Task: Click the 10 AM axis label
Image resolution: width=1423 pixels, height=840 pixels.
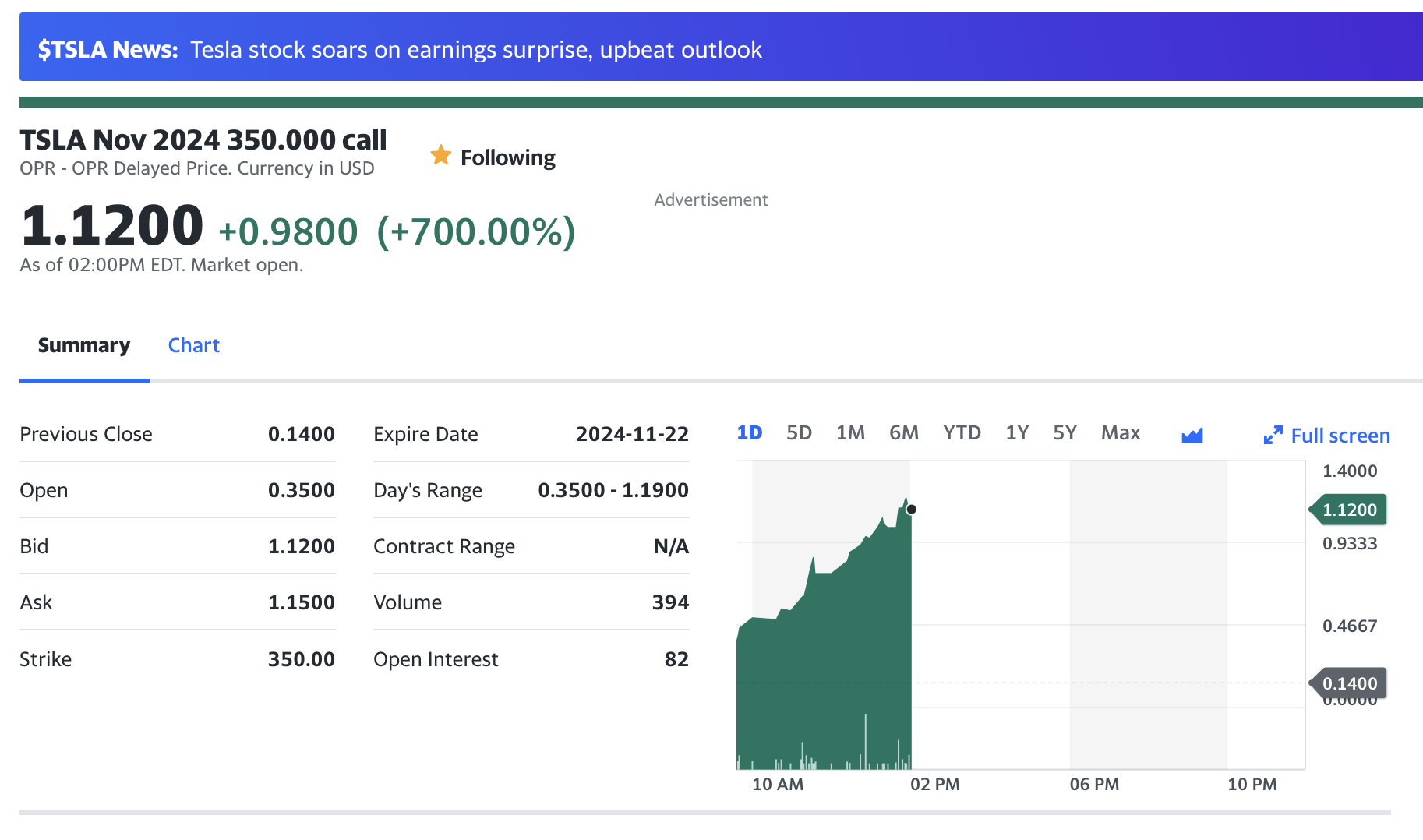Action: (778, 784)
